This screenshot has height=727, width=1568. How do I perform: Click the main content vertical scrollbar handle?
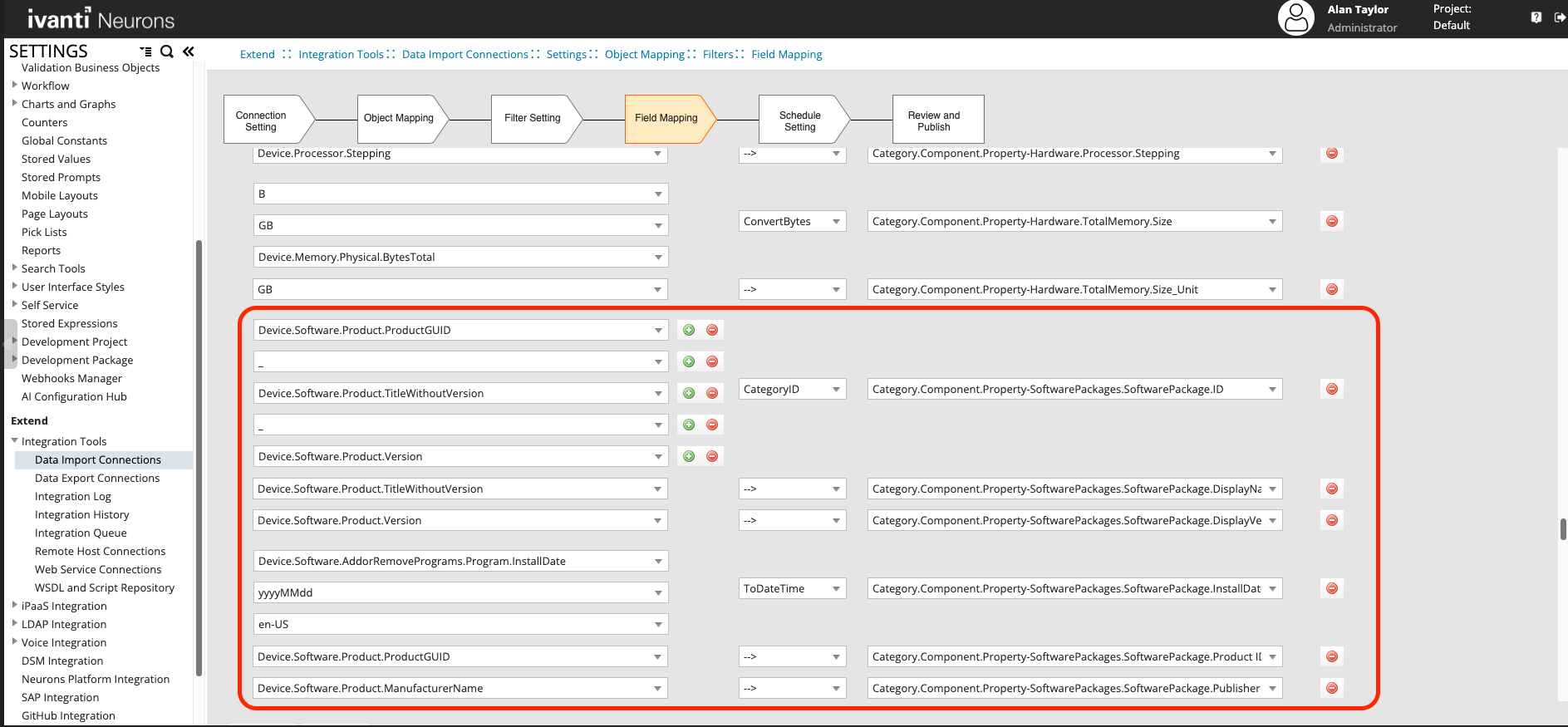[1562, 529]
